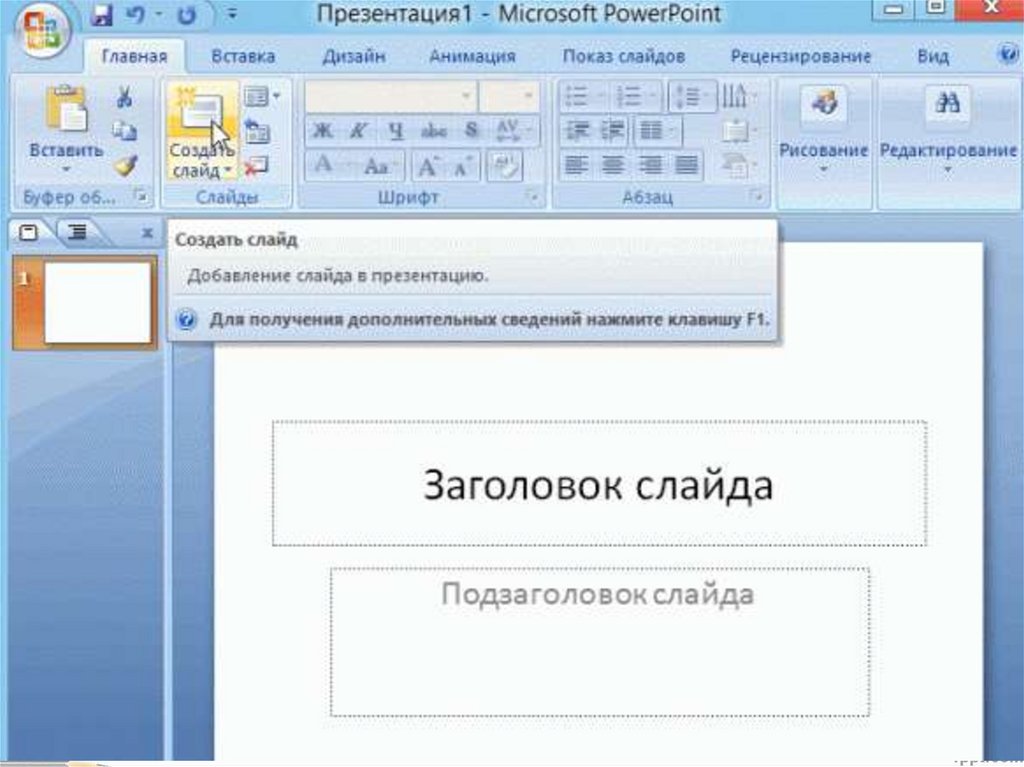The image size is (1024, 767).
Task: Toggle bold Ж formatting
Action: pyautogui.click(x=323, y=131)
